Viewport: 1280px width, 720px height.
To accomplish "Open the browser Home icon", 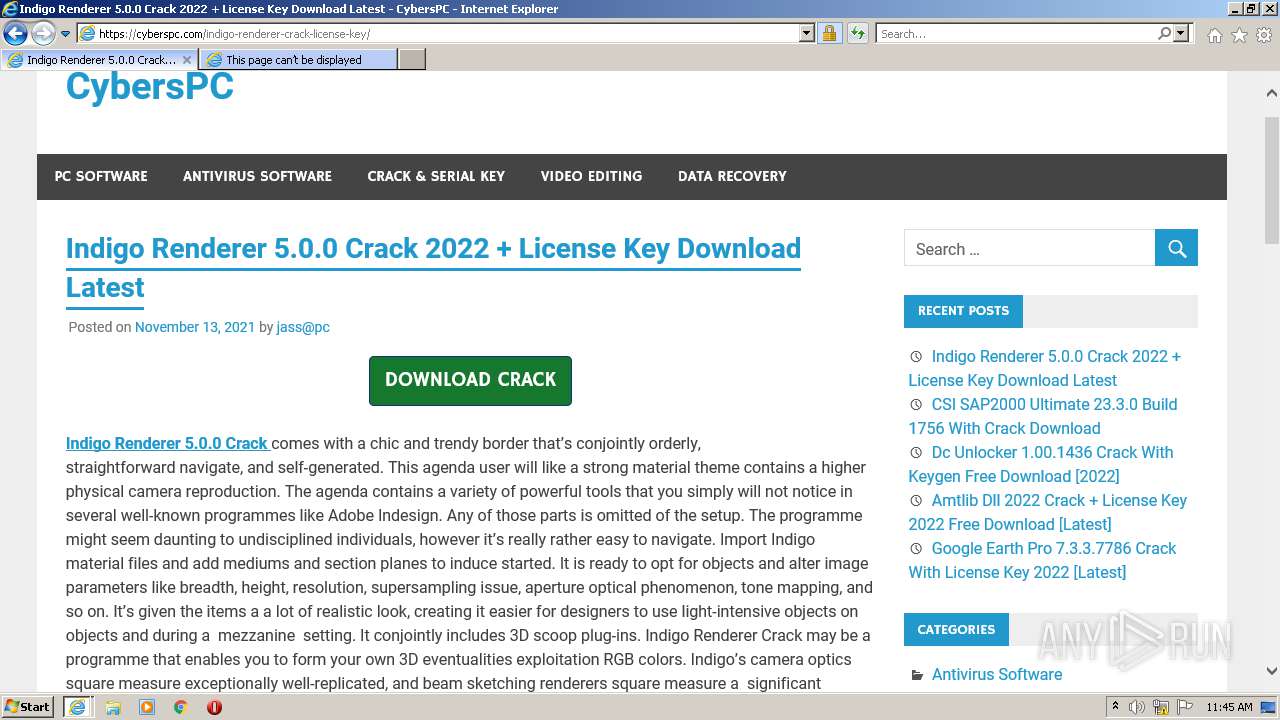I will click(x=1214, y=35).
